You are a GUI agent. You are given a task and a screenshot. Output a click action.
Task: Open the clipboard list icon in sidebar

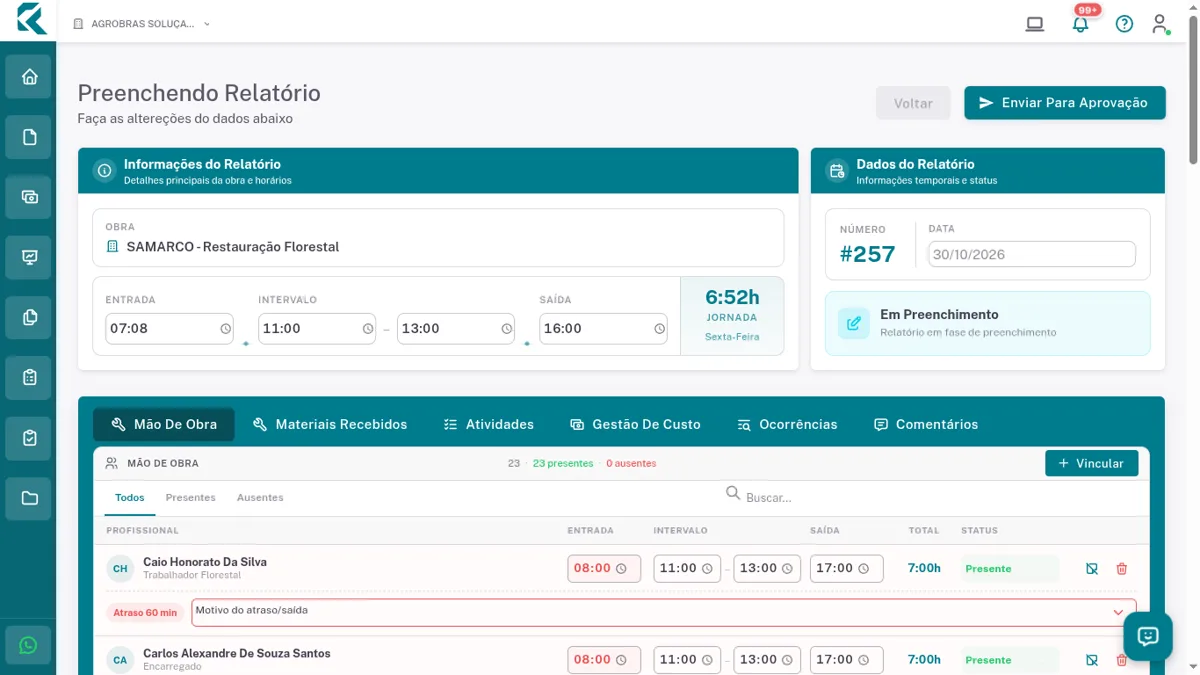tap(29, 378)
